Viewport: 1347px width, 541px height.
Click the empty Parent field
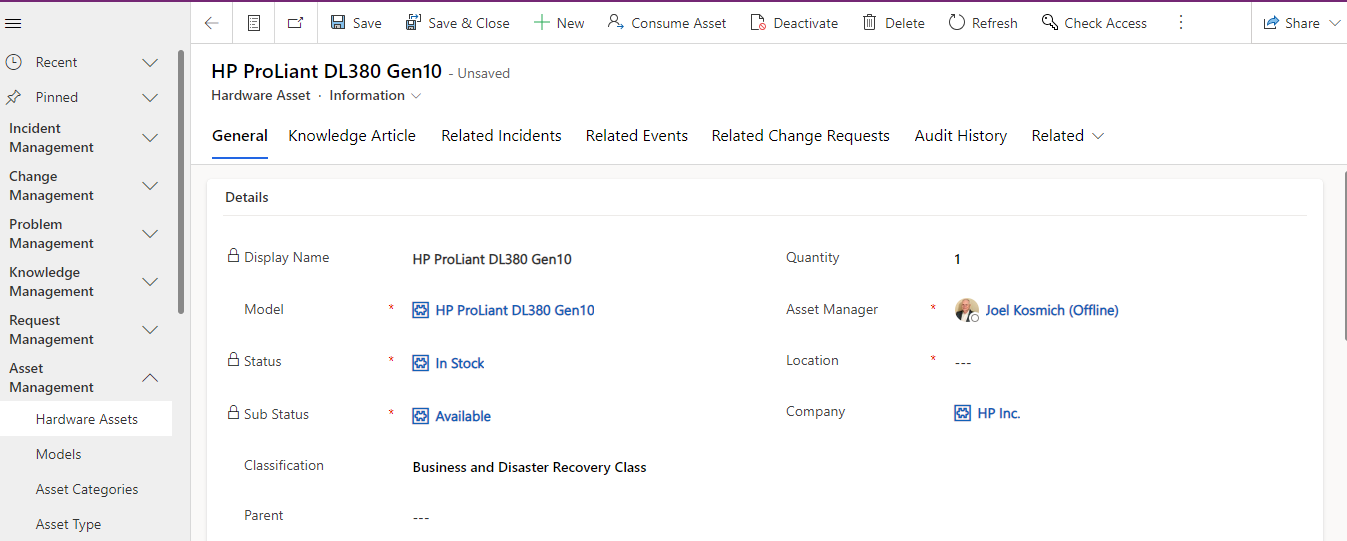coord(421,517)
